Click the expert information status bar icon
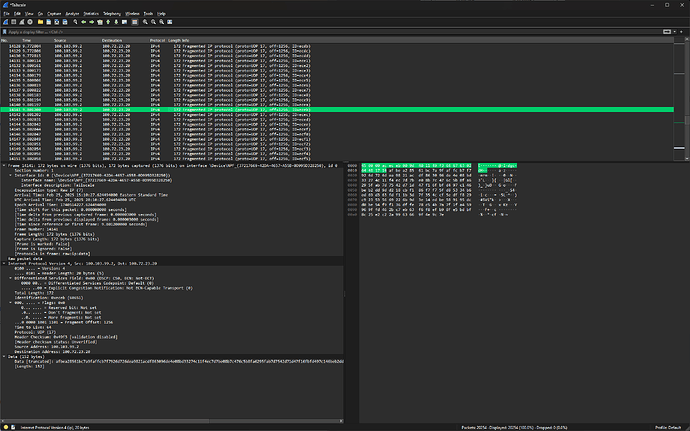690x431 pixels. point(6,427)
